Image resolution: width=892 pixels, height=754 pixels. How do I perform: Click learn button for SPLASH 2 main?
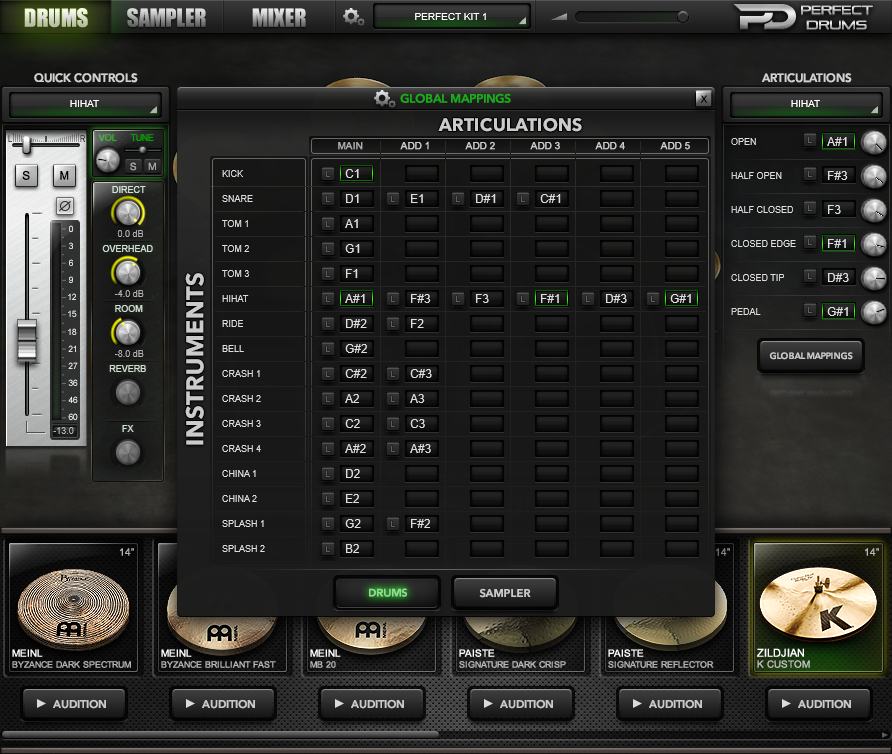328,549
